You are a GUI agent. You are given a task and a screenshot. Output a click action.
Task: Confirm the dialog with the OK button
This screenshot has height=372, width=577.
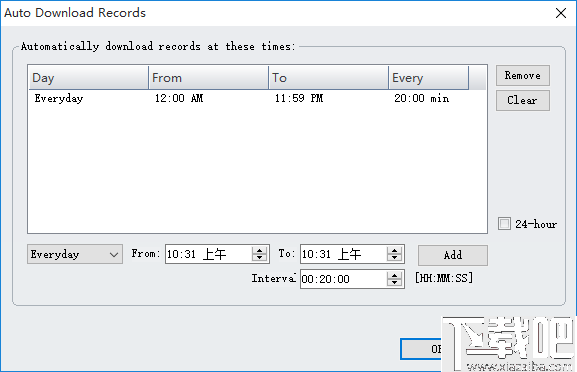click(421, 349)
